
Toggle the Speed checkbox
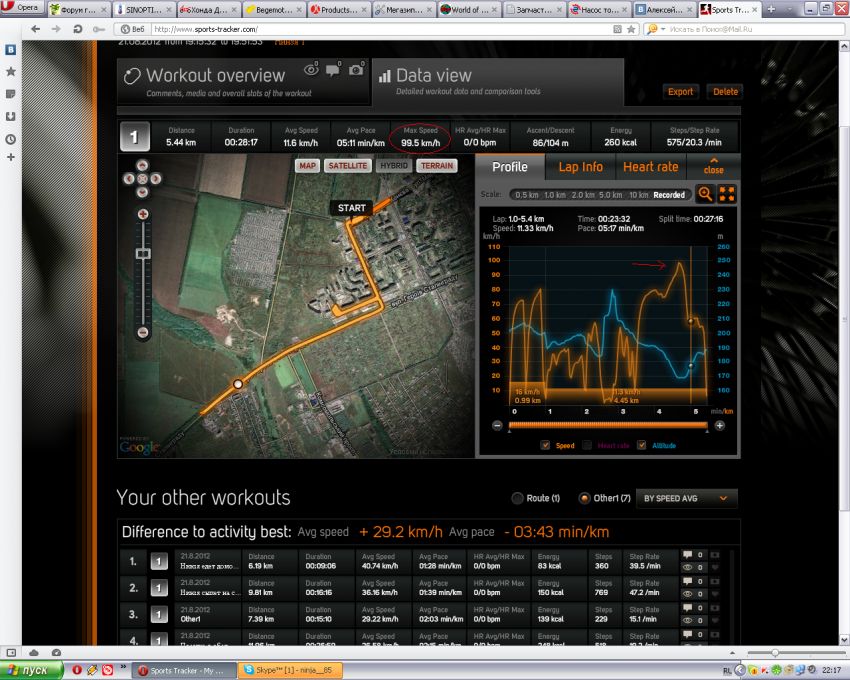point(545,445)
